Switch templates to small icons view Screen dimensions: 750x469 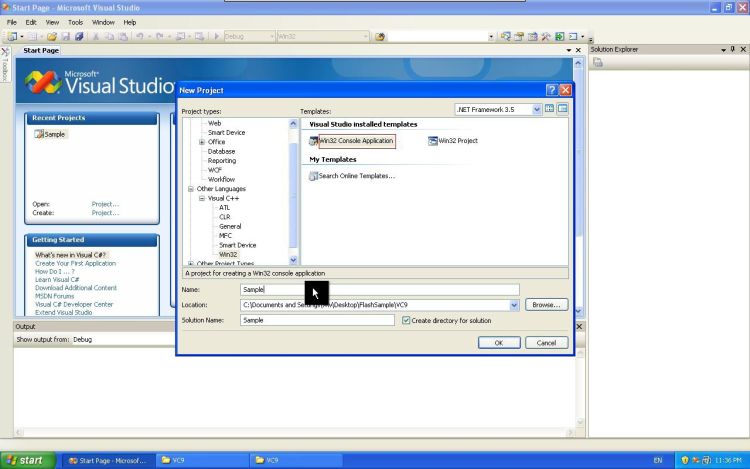point(562,109)
